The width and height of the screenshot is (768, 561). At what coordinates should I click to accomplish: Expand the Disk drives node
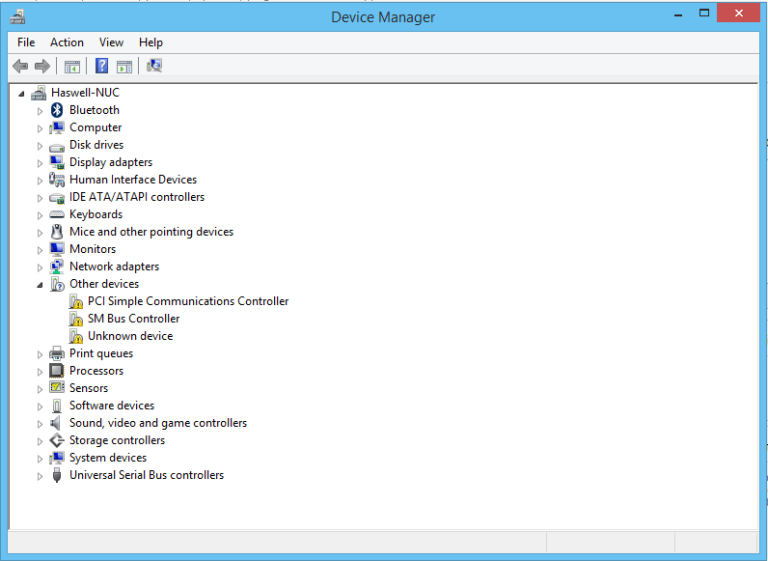40,146
